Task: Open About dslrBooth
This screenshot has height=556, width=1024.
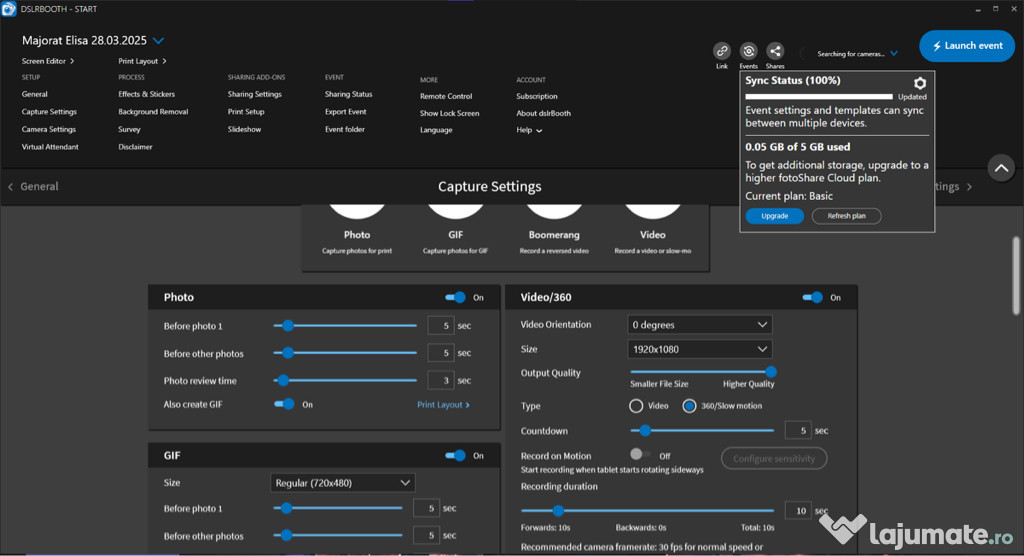Action: [x=543, y=113]
